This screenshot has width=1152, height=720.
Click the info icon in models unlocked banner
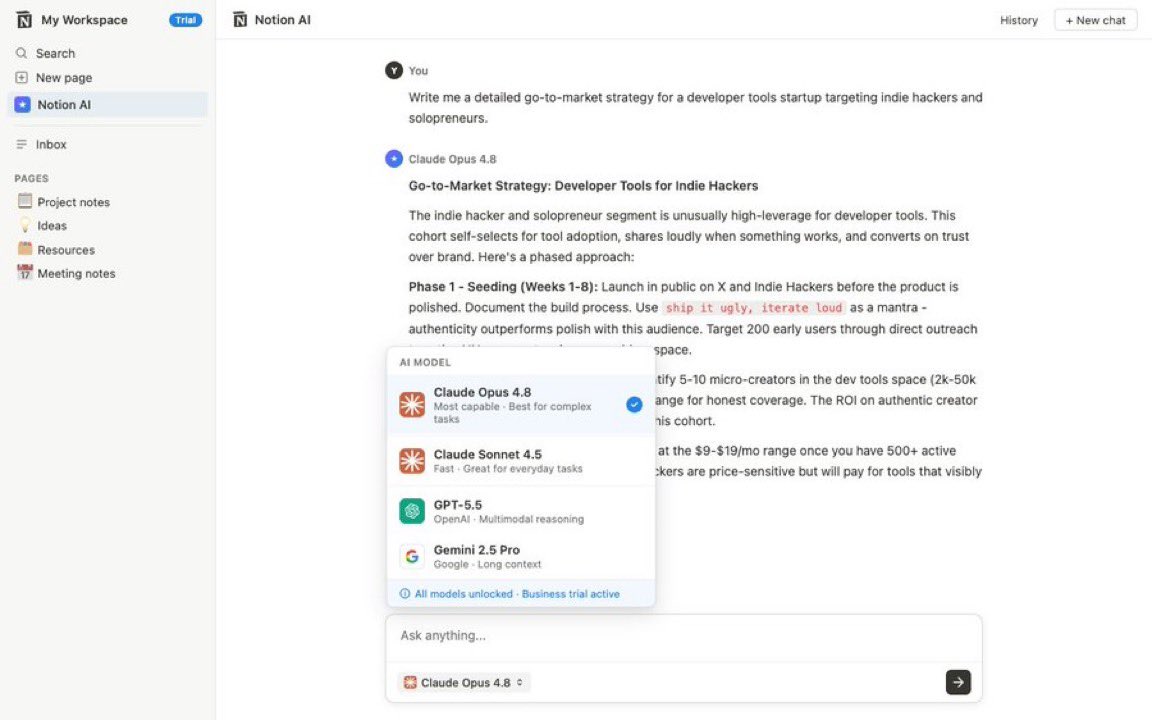405,594
